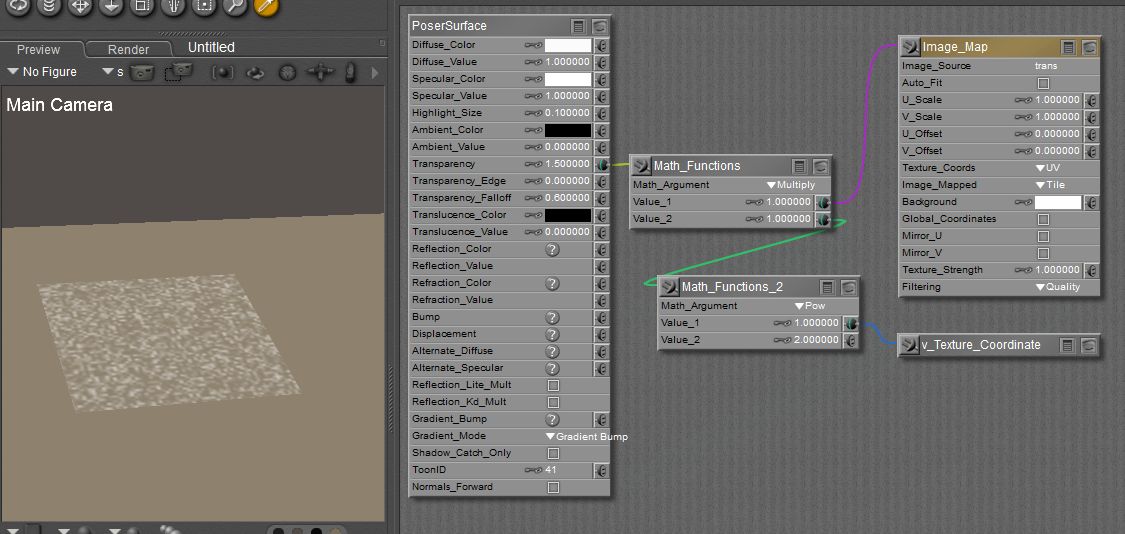Image resolution: width=1125 pixels, height=534 pixels.
Task: Click the Math_Functions_2 Value_2 field 2.000000
Action: (x=816, y=340)
